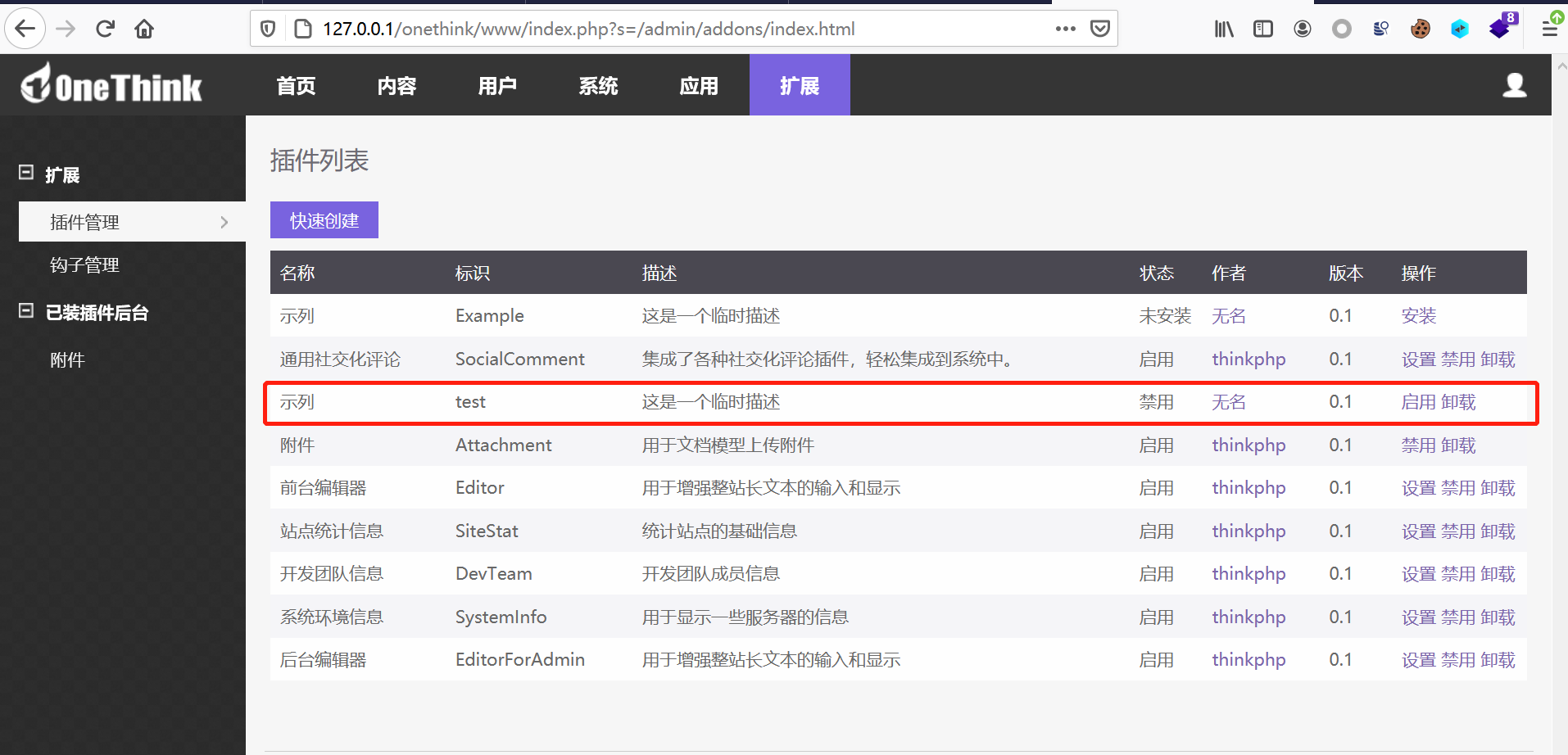
Task: Switch to the 应用 menu tab
Action: (x=699, y=84)
